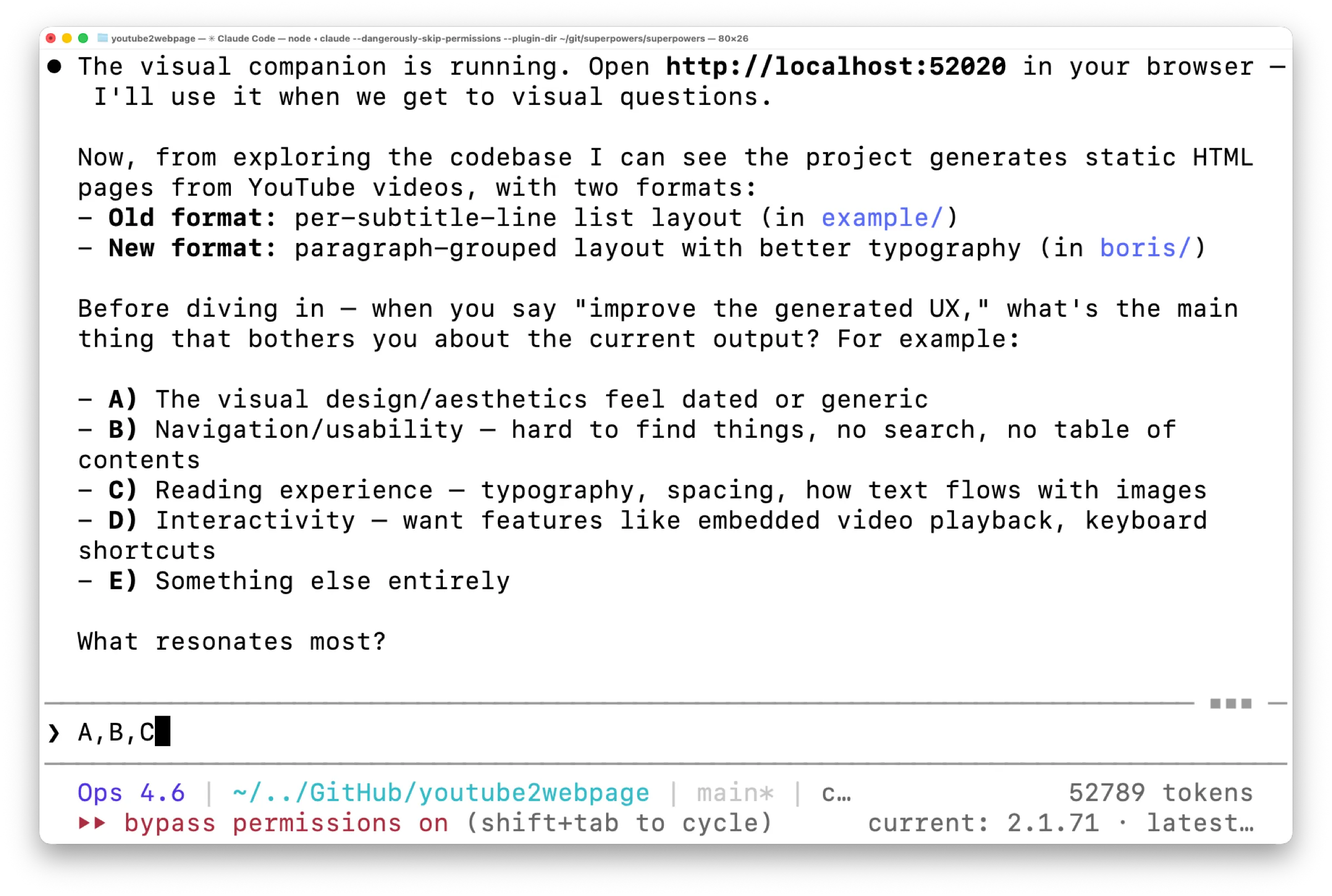Click the main* branch indicator
Screen dimensions: 1332x896
[x=735, y=793]
